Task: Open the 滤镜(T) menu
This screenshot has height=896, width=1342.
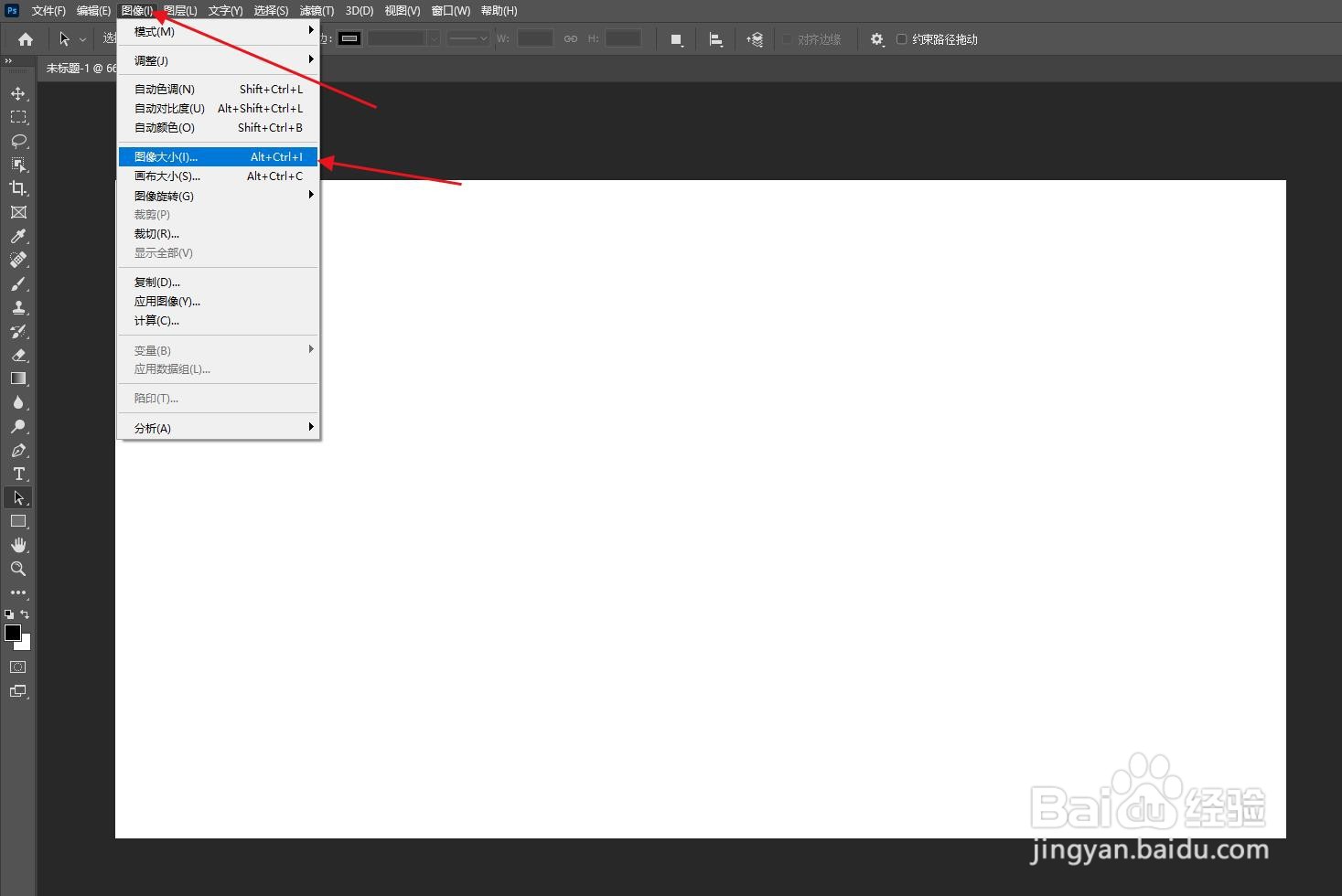Action: [317, 11]
